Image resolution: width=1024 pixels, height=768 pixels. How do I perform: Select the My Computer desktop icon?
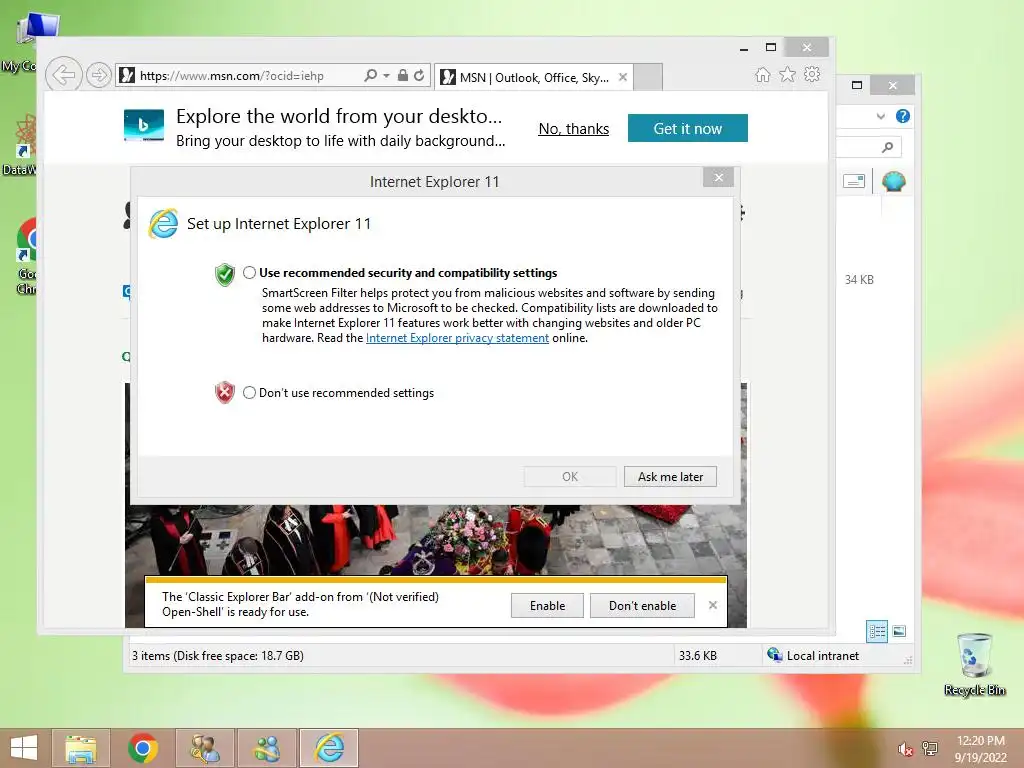pos(26,42)
